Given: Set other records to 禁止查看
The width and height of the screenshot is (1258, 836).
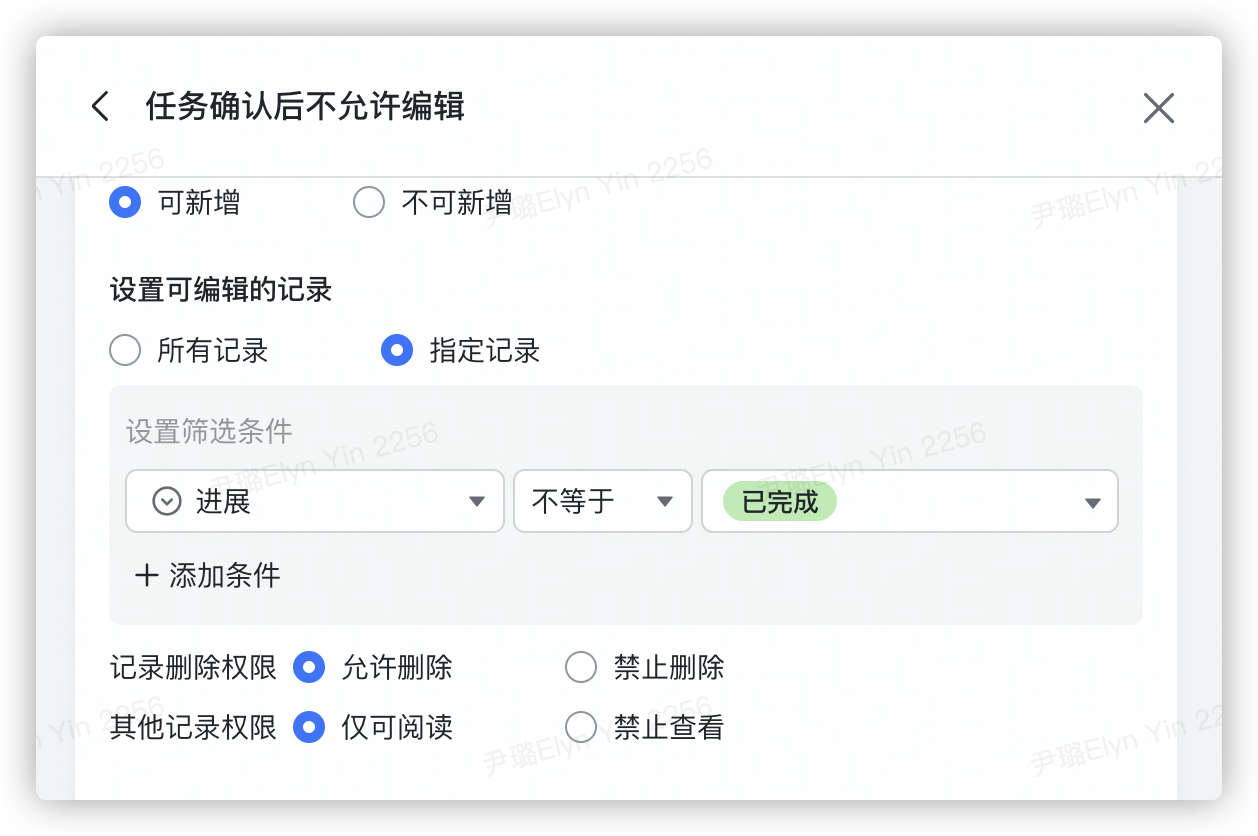Looking at the screenshot, I should tap(581, 727).
